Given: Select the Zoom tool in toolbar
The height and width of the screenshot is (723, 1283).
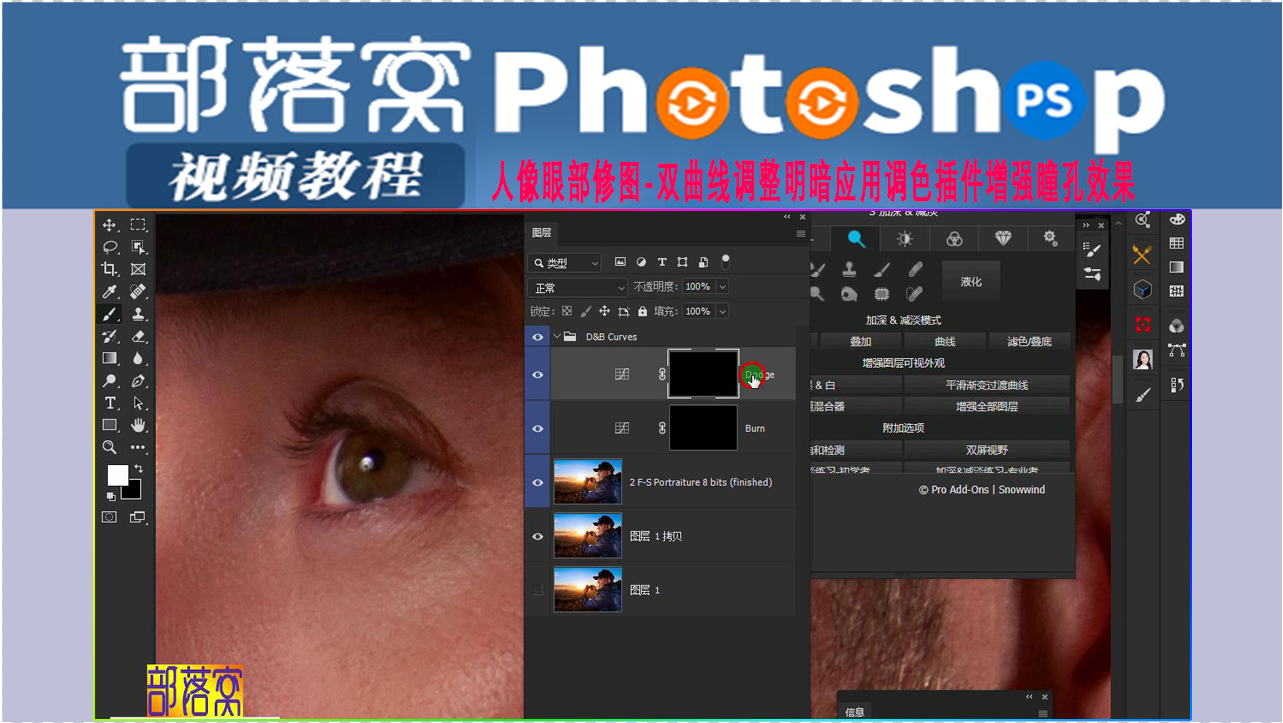Looking at the screenshot, I should (x=110, y=447).
